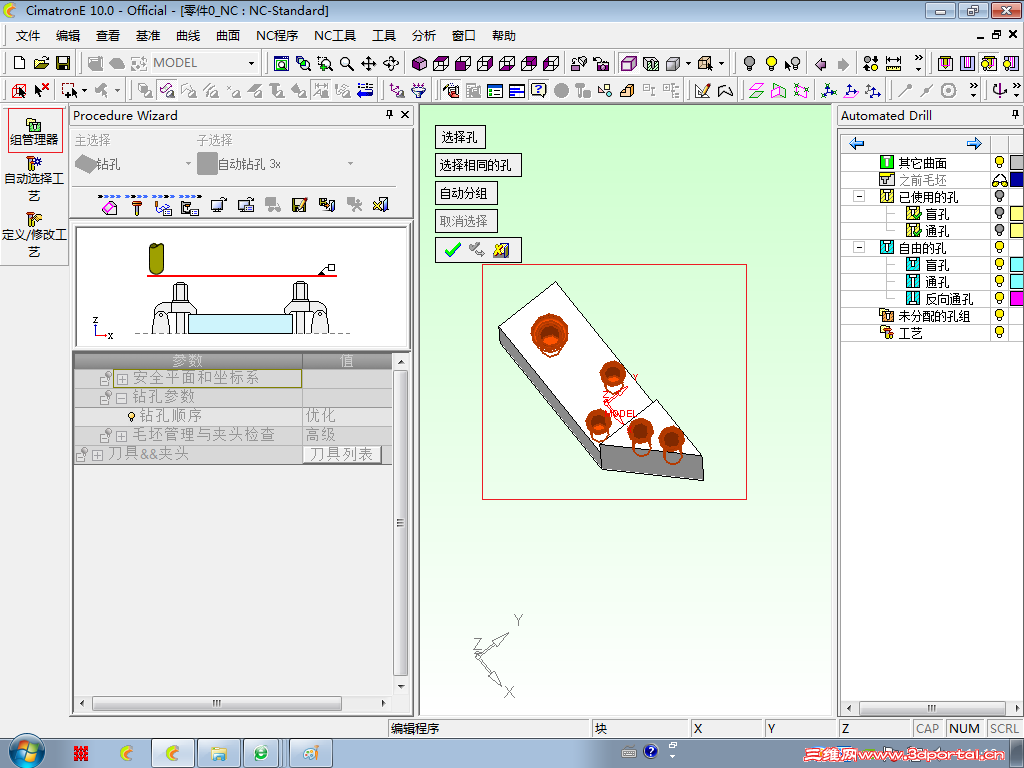Click the 自动选择工艺 auto-select process icon

tap(34, 179)
